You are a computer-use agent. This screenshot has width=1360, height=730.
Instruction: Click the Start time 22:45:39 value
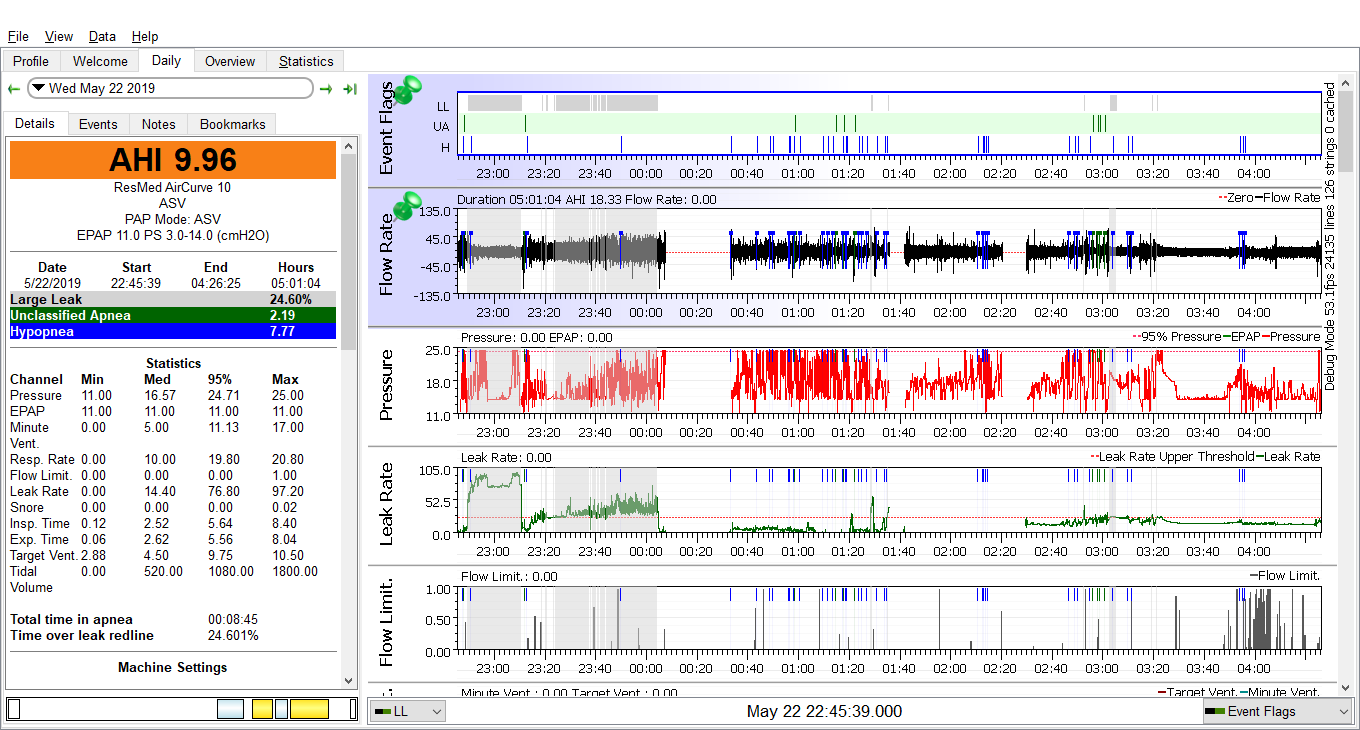pyautogui.click(x=137, y=283)
